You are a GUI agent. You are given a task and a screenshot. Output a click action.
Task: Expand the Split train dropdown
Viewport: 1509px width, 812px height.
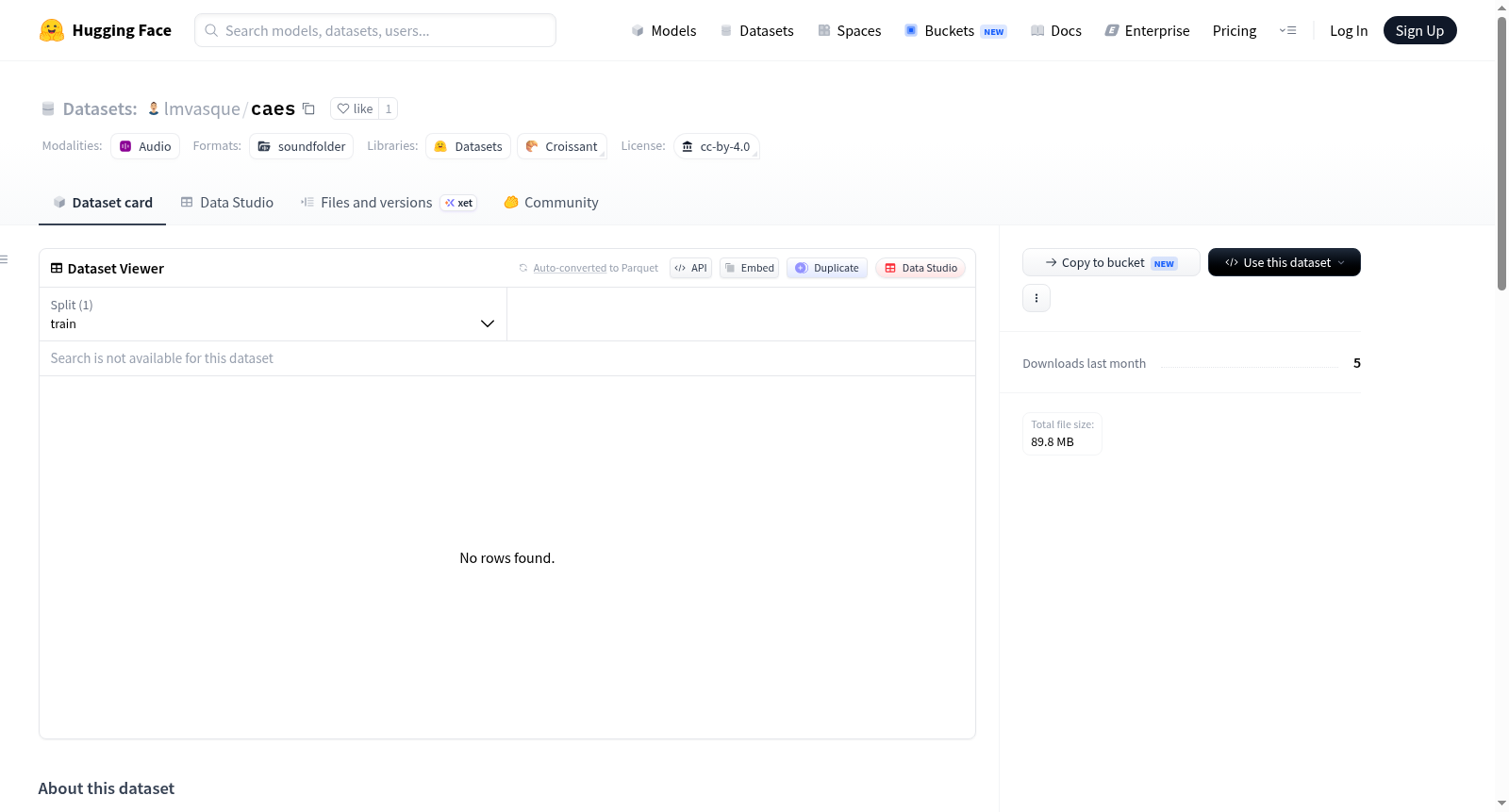(273, 314)
